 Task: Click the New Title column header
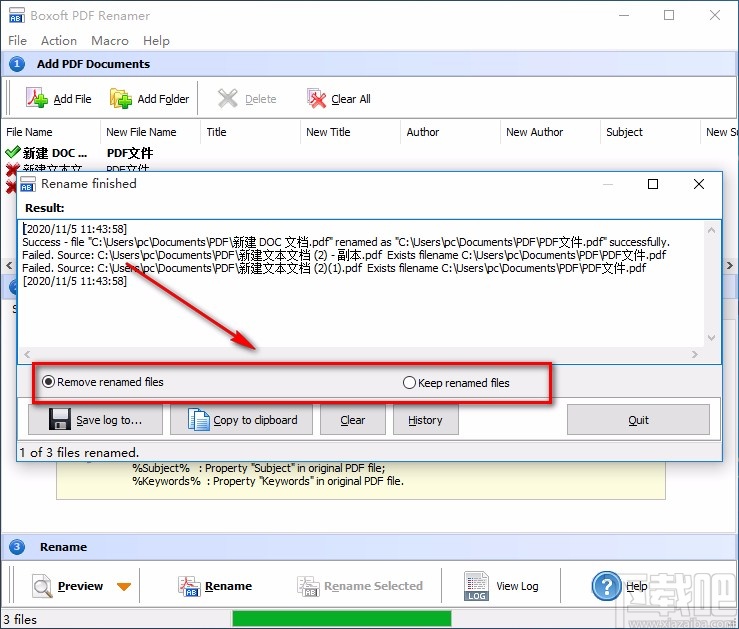pyautogui.click(x=350, y=132)
